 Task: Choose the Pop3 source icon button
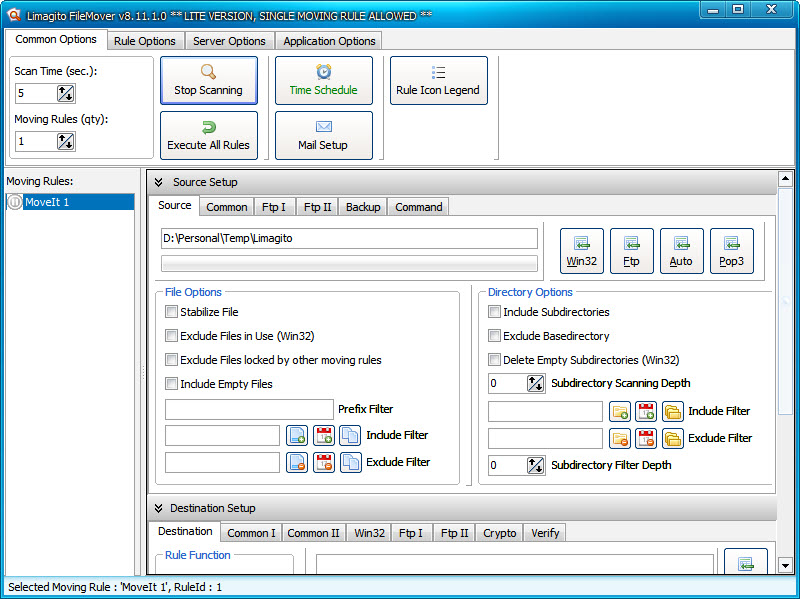click(x=731, y=250)
